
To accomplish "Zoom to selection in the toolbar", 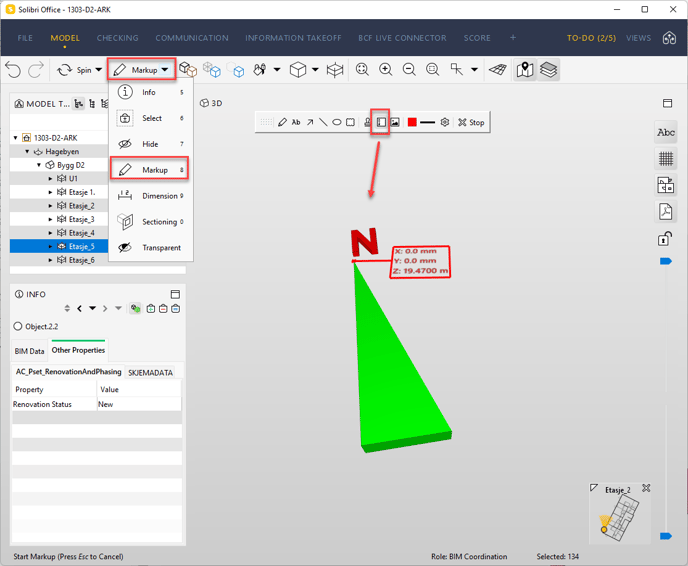I will (x=433, y=70).
